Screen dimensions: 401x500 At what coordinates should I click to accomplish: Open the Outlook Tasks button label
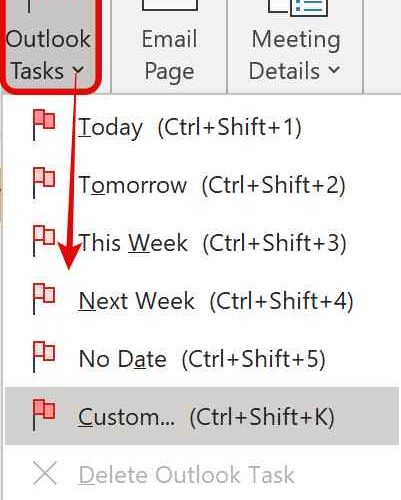pyautogui.click(x=49, y=55)
